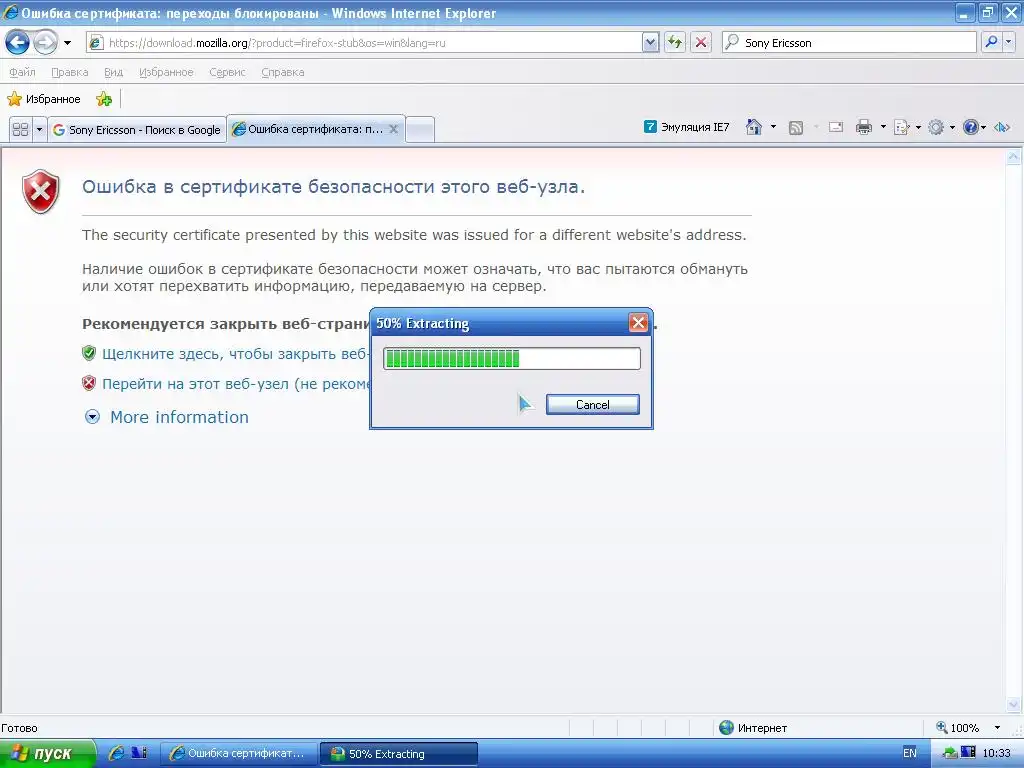Print the page with printer icon
Screen dimensions: 1024x768
coord(863,127)
